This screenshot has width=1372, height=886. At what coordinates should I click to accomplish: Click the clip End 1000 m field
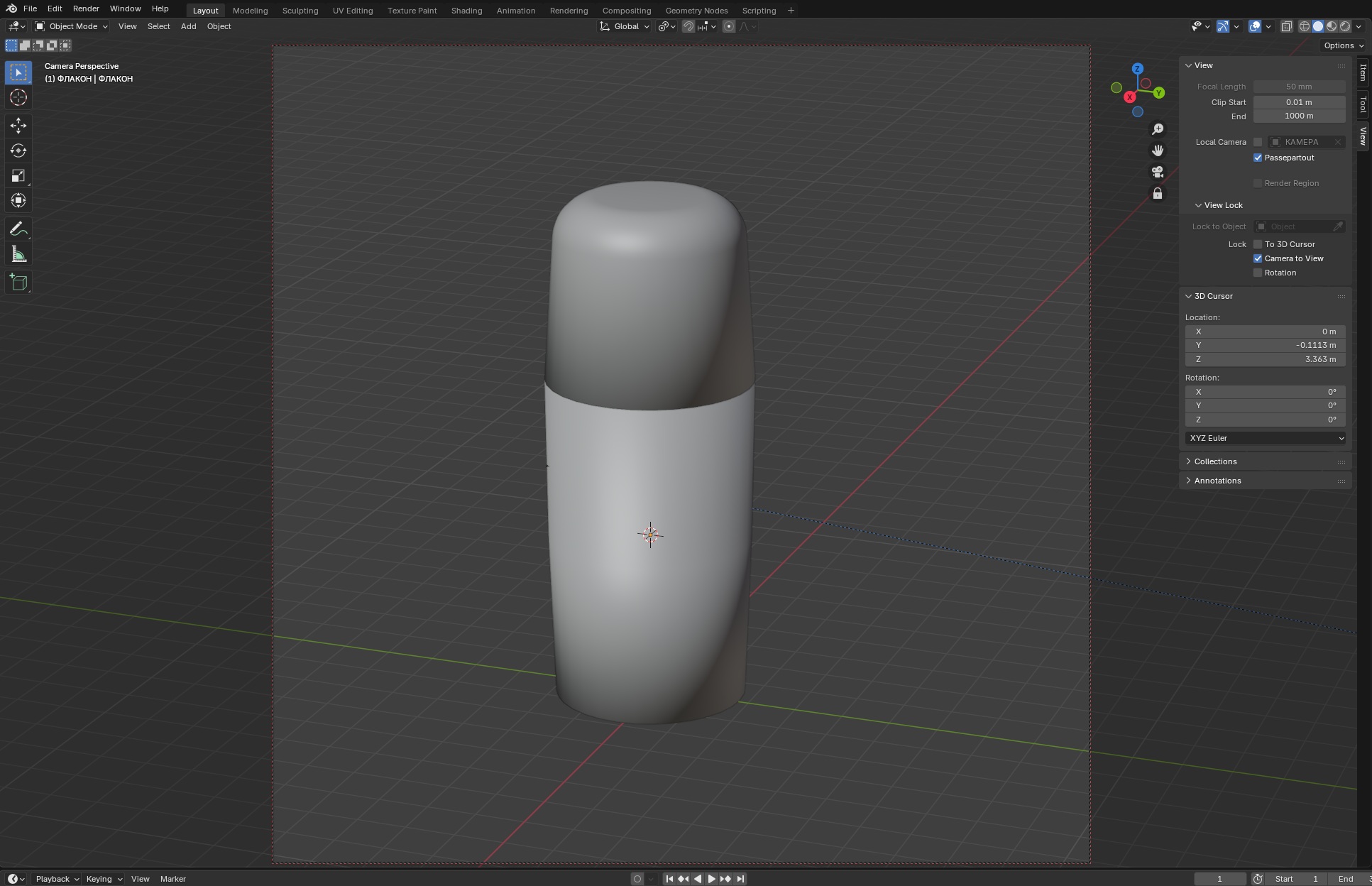[x=1299, y=116]
